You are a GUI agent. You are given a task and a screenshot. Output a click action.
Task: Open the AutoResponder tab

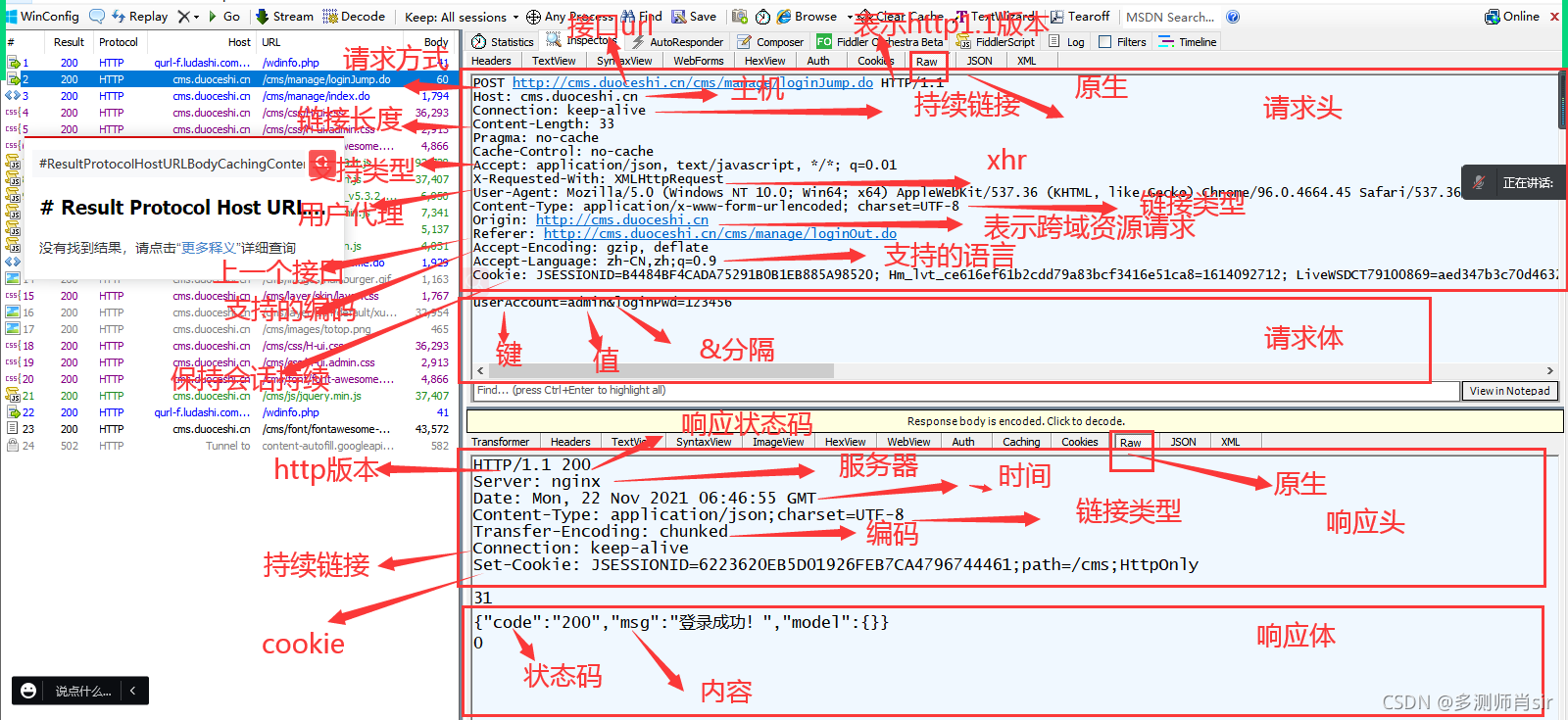click(x=677, y=42)
